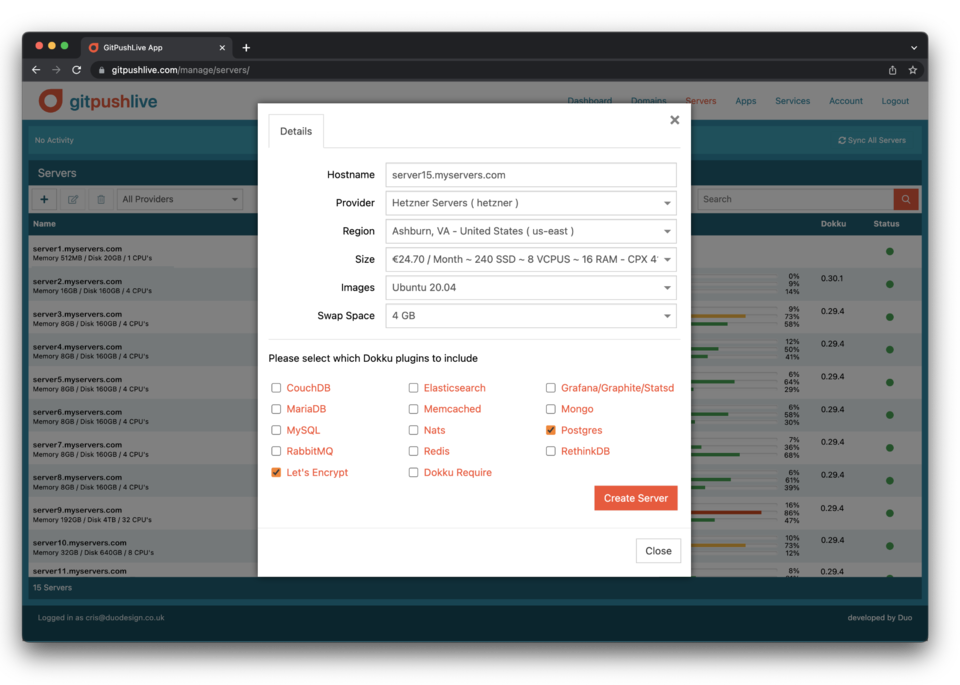This screenshot has width=960, height=685.
Task: Enable the MySQL plugin checkbox
Action: (276, 430)
